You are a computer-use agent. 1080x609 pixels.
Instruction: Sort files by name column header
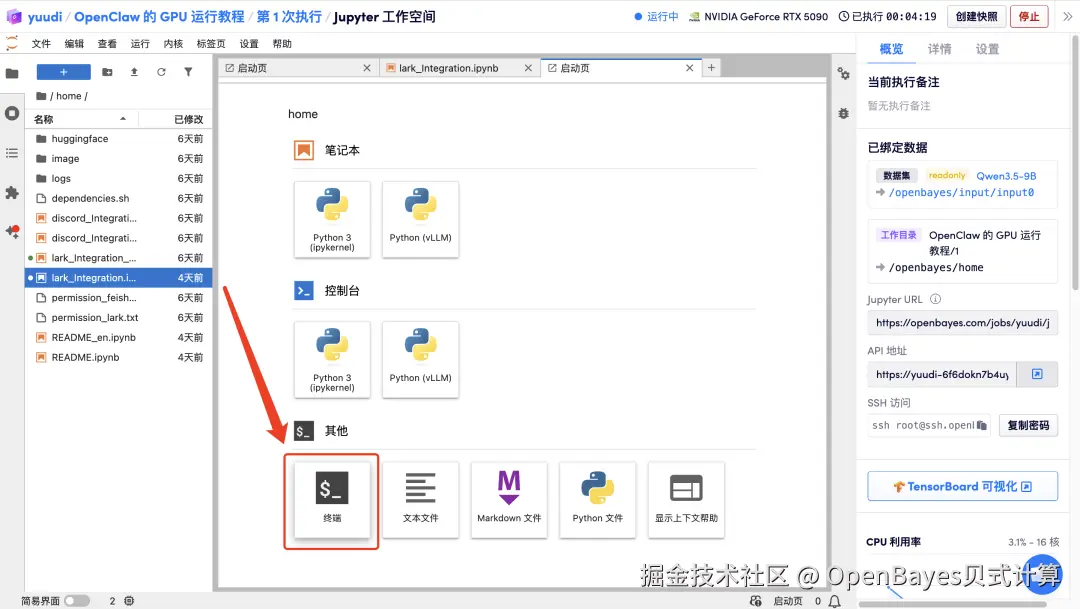point(81,119)
